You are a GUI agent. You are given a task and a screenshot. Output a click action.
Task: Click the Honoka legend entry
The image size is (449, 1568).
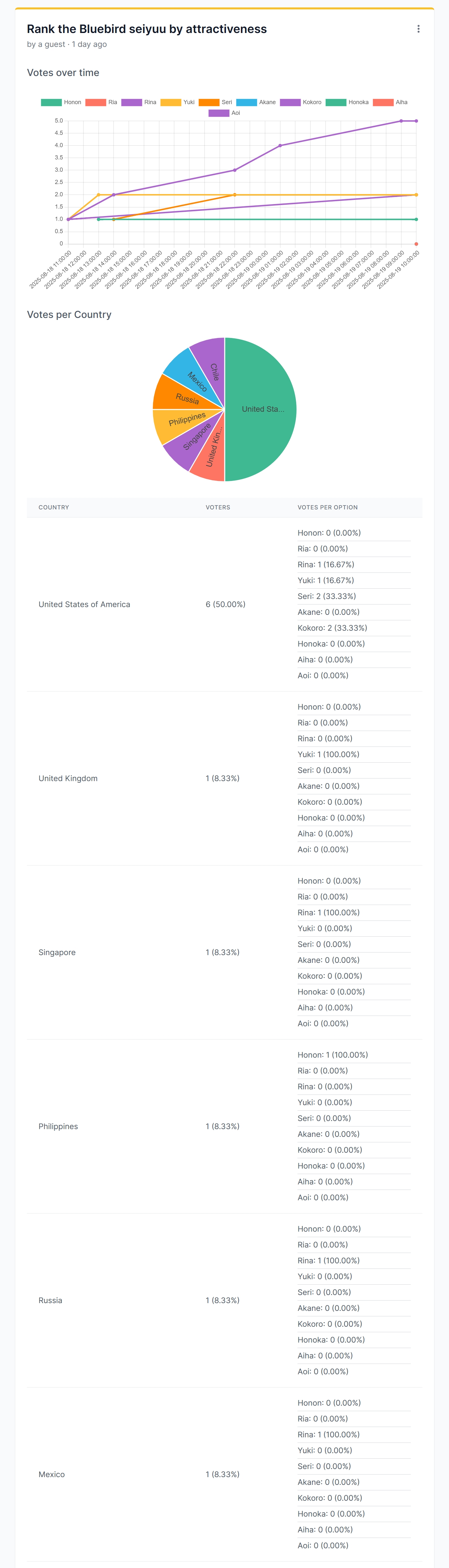tap(347, 102)
